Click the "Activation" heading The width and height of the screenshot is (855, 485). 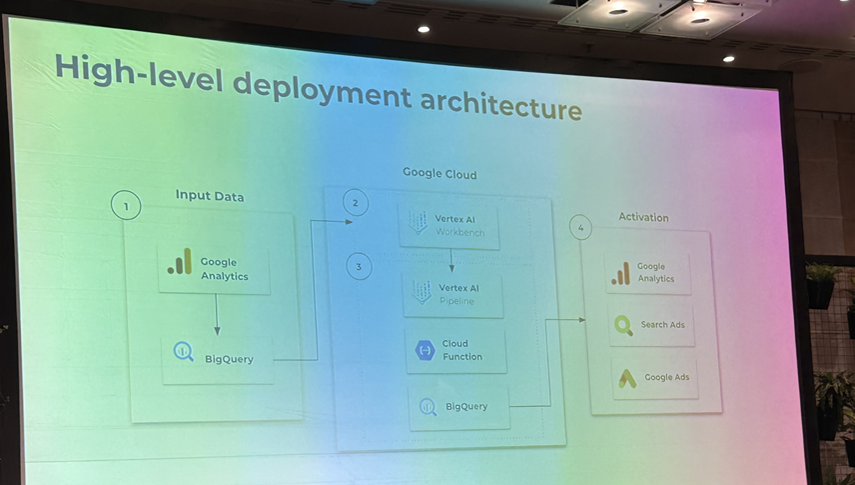tap(643, 217)
